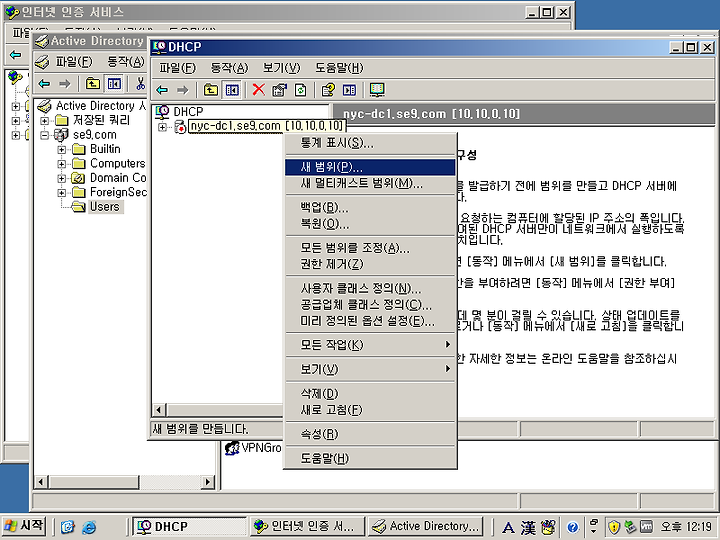Expand the 저장된 쿼리 folder in Active Directory
Screen dimensions: 720x540
coord(45,121)
